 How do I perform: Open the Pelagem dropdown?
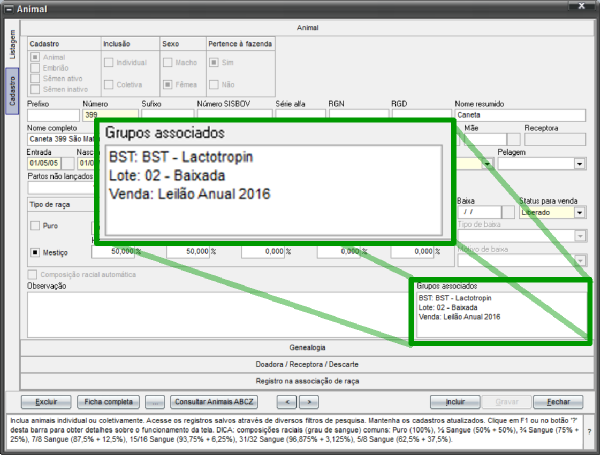(580, 164)
